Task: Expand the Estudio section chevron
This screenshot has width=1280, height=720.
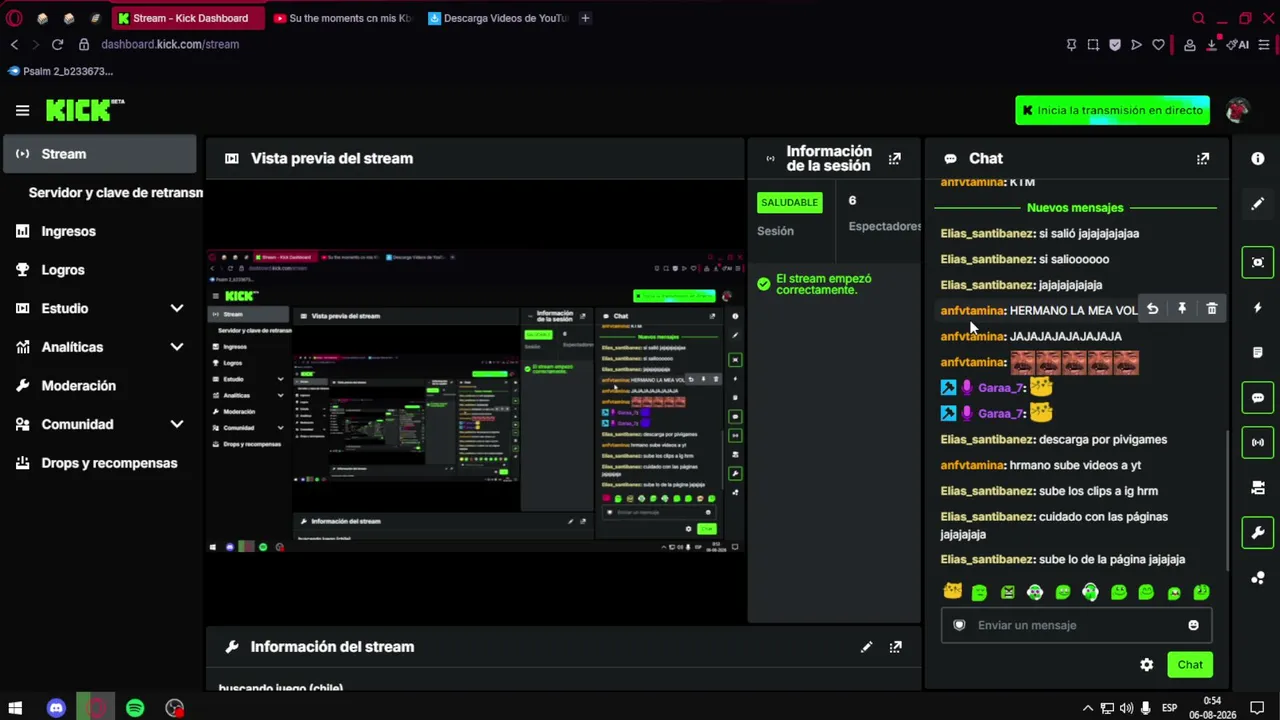Action: tap(177, 308)
